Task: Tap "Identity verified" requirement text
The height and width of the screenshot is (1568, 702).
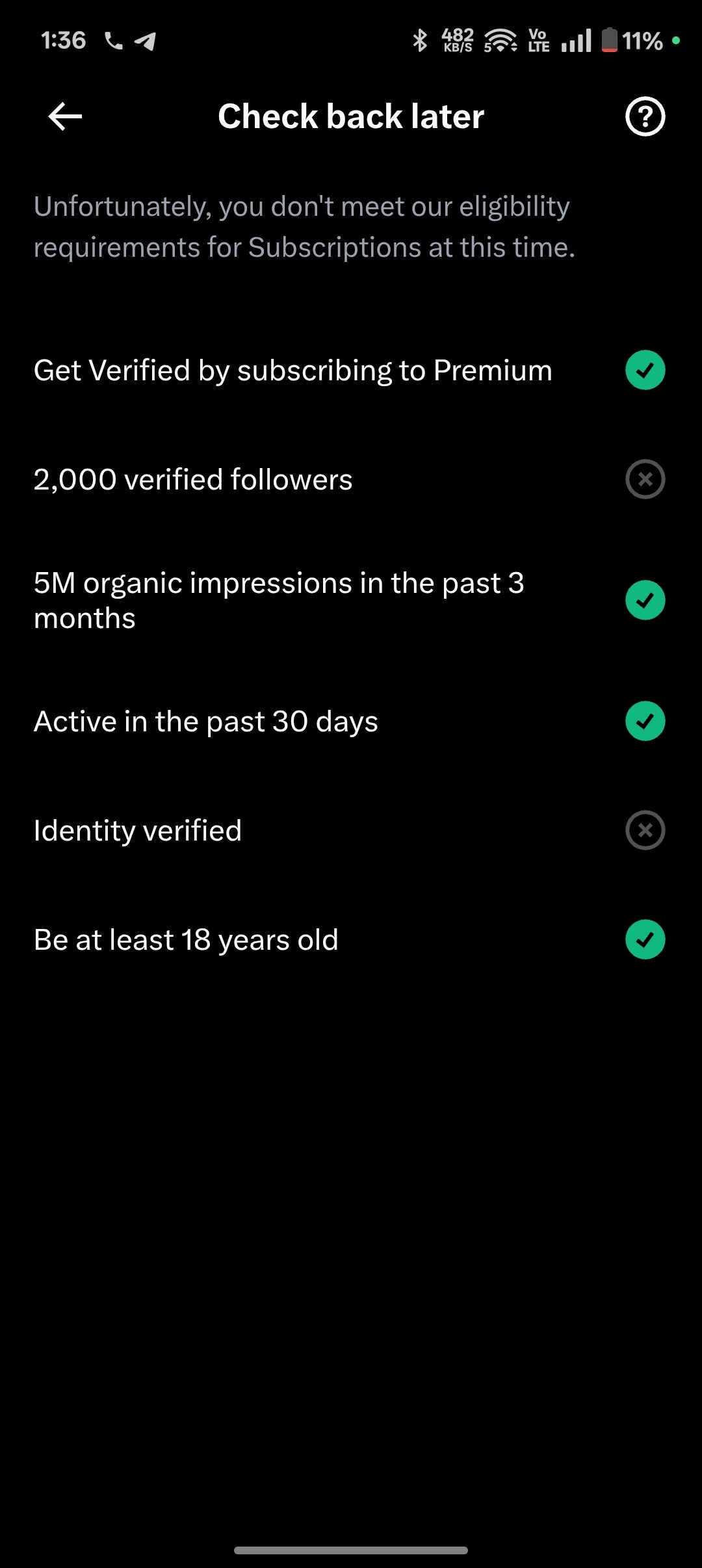Action: pyautogui.click(x=138, y=831)
